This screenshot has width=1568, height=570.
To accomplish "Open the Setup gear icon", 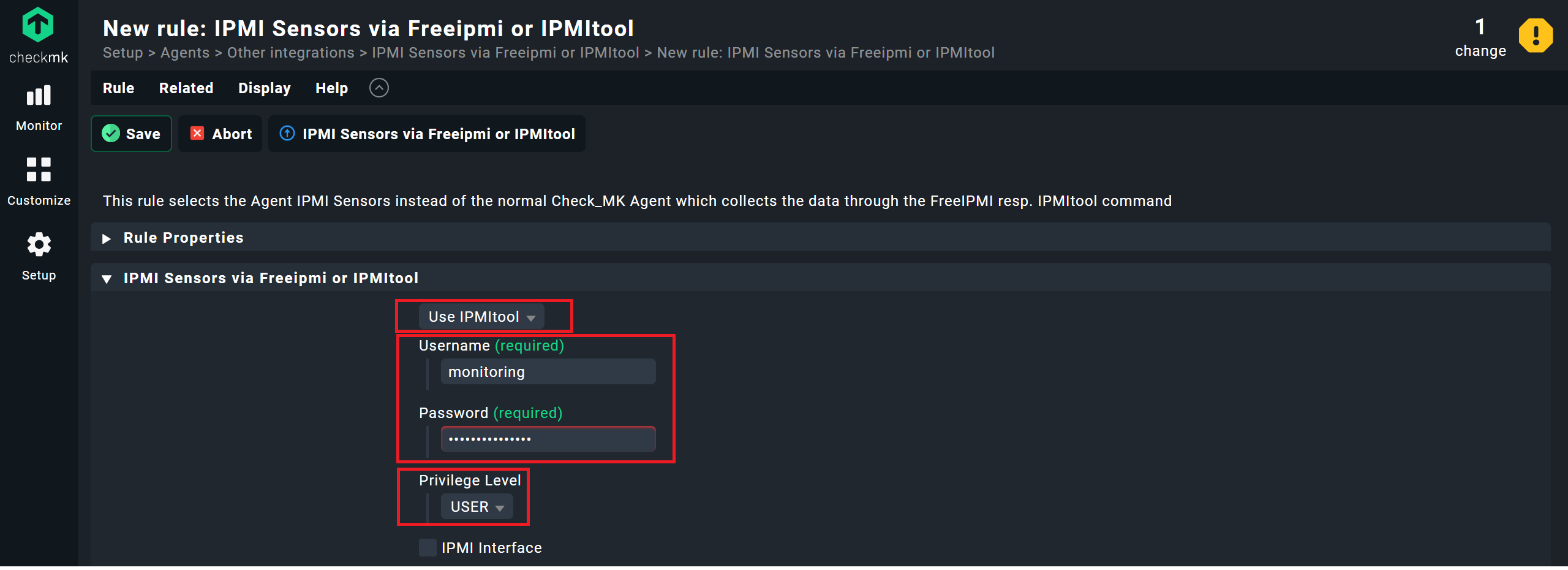I will (x=39, y=245).
